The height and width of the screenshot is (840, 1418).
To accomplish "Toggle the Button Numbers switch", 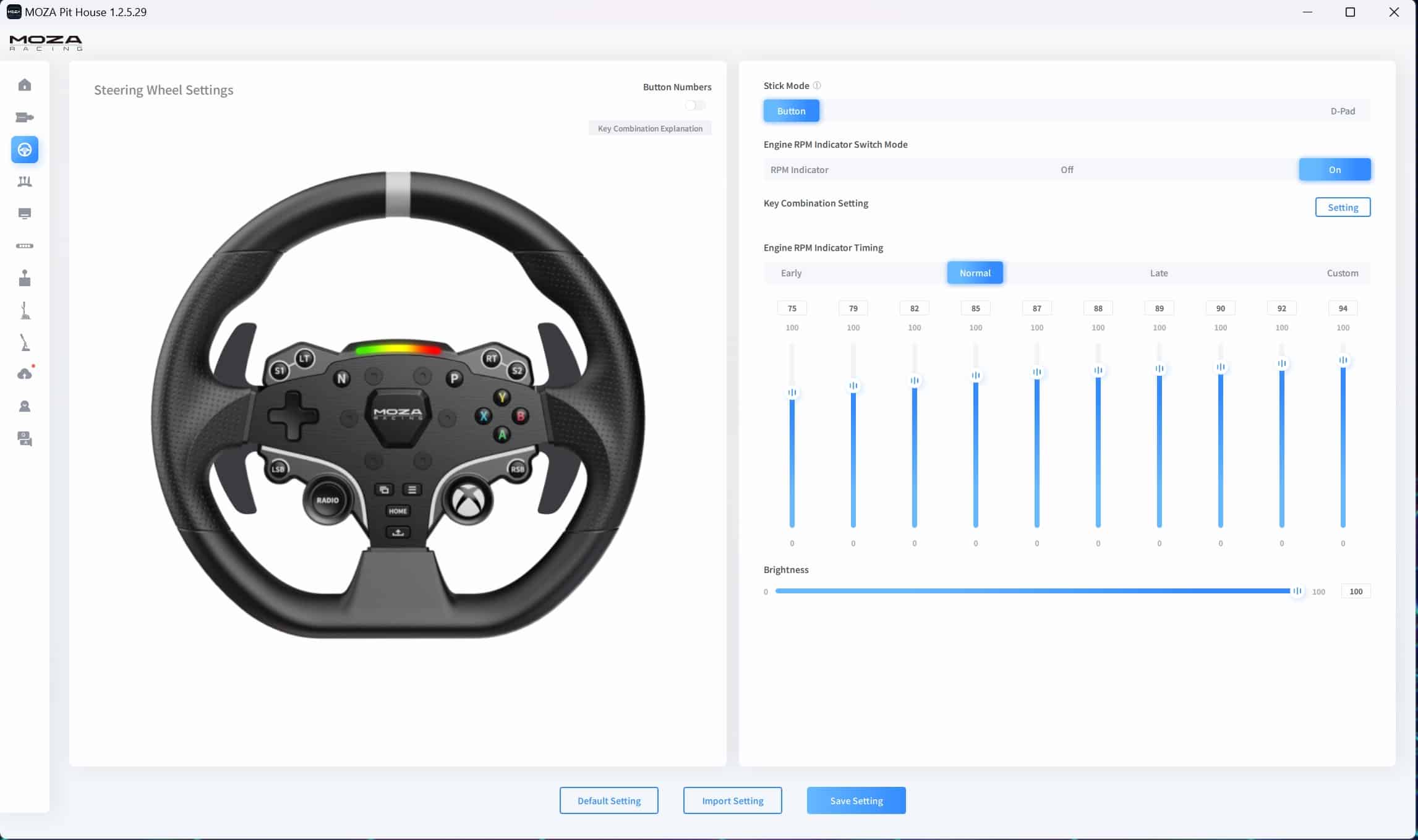I will point(695,105).
